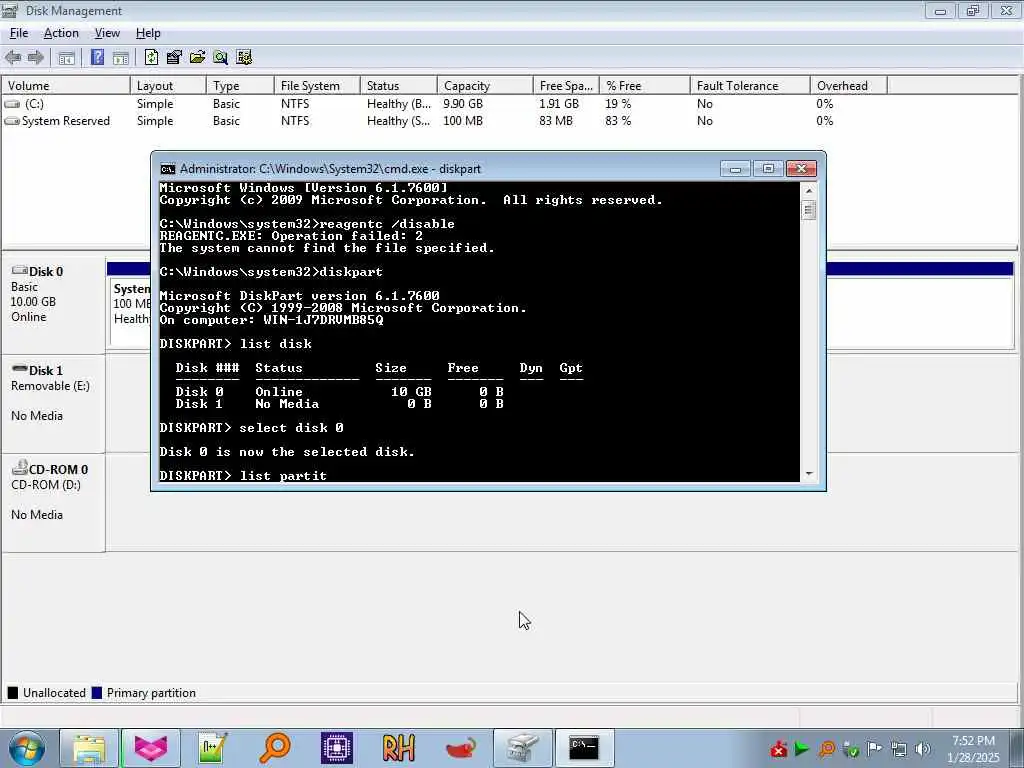
Task: Open the File menu
Action: tap(19, 33)
